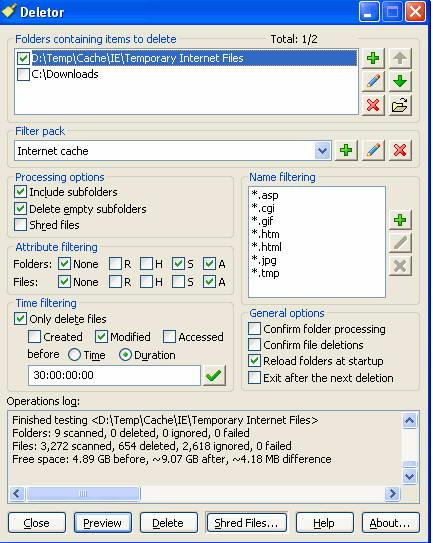This screenshot has width=433, height=543.
Task: Click the horizontal scrollbar thumb in log
Action: tap(83, 493)
